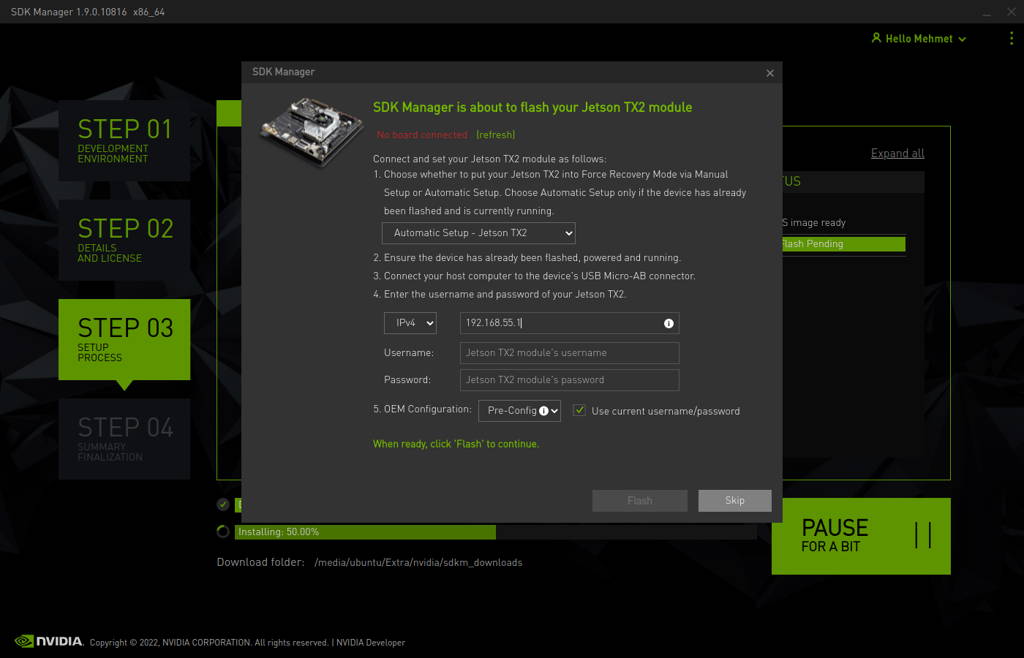This screenshot has height=658, width=1024.
Task: Open the OEM Configuration Pre-Config dropdown
Action: pos(519,411)
